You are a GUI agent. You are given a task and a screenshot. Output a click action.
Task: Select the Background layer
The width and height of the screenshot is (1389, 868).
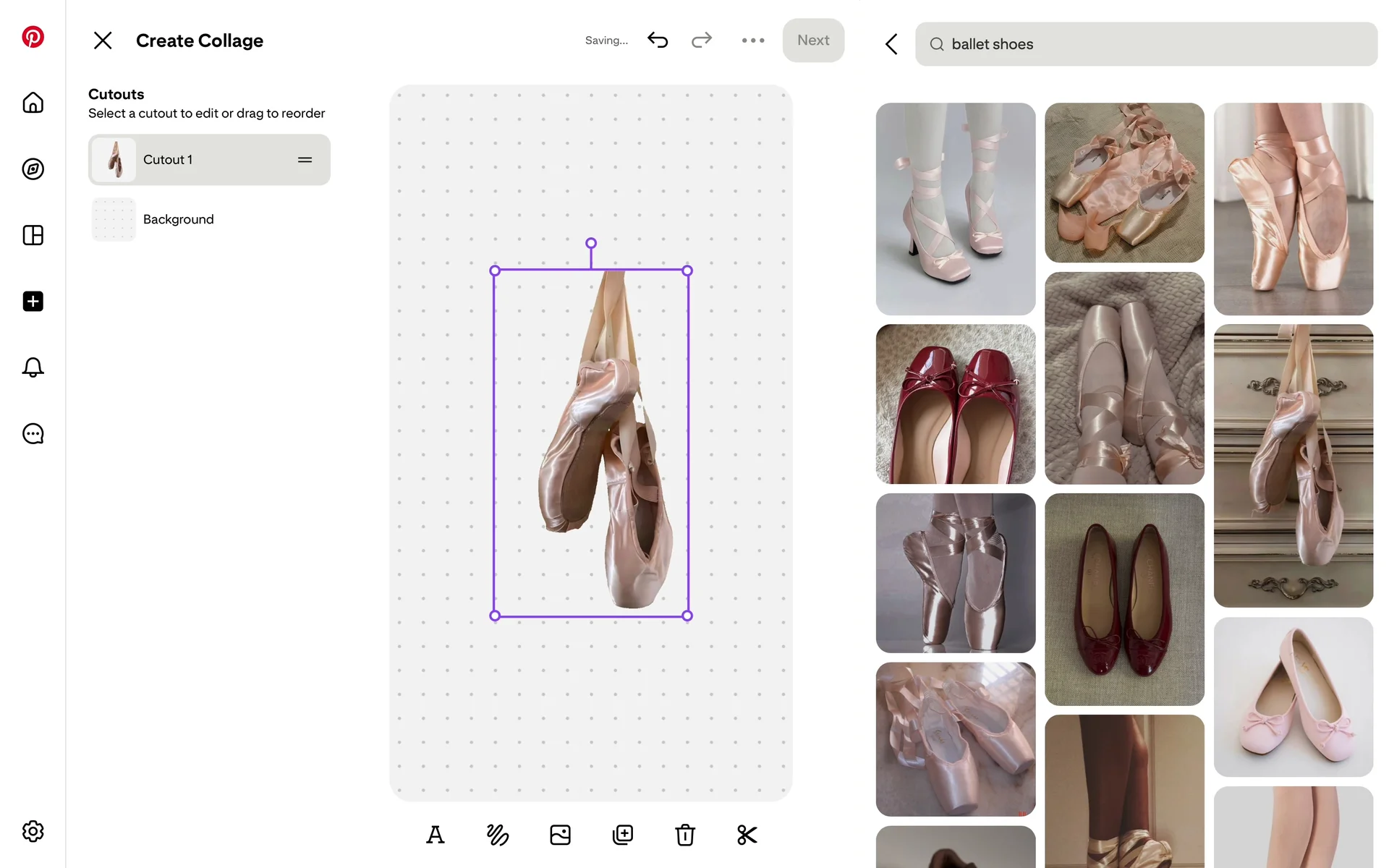178,219
